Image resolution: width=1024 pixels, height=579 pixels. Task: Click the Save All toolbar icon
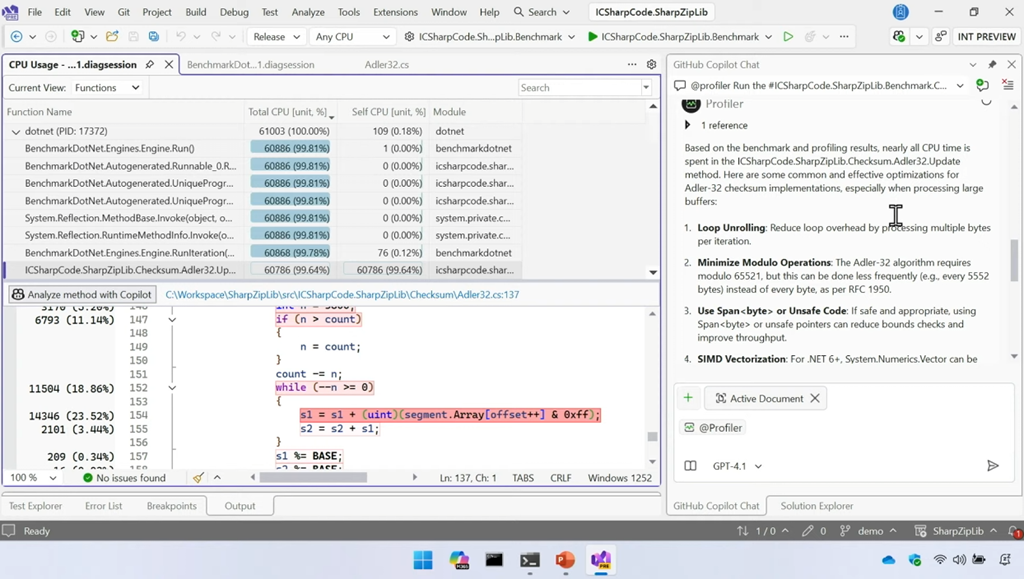[x=153, y=37]
